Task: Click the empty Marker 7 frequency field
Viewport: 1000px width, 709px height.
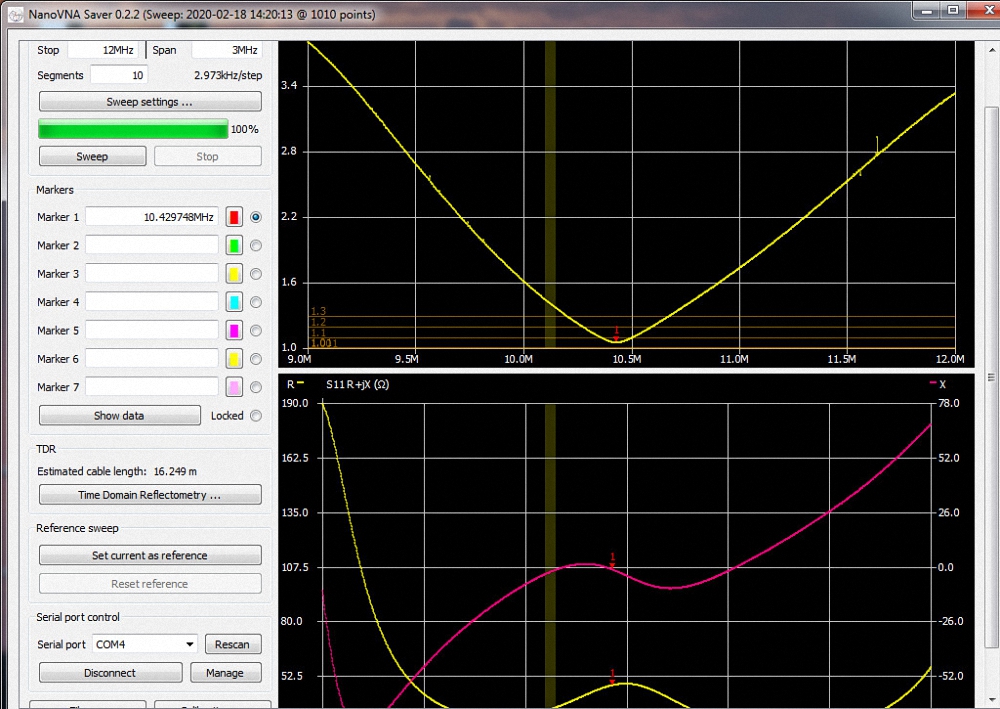Action: pos(152,387)
